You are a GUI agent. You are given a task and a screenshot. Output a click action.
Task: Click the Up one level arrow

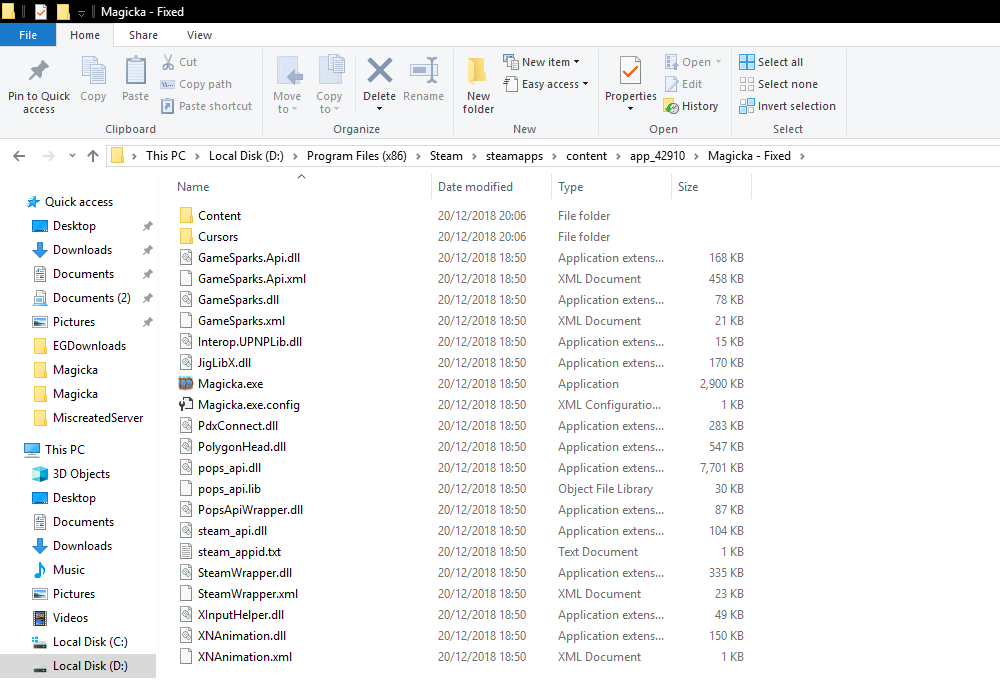(93, 156)
